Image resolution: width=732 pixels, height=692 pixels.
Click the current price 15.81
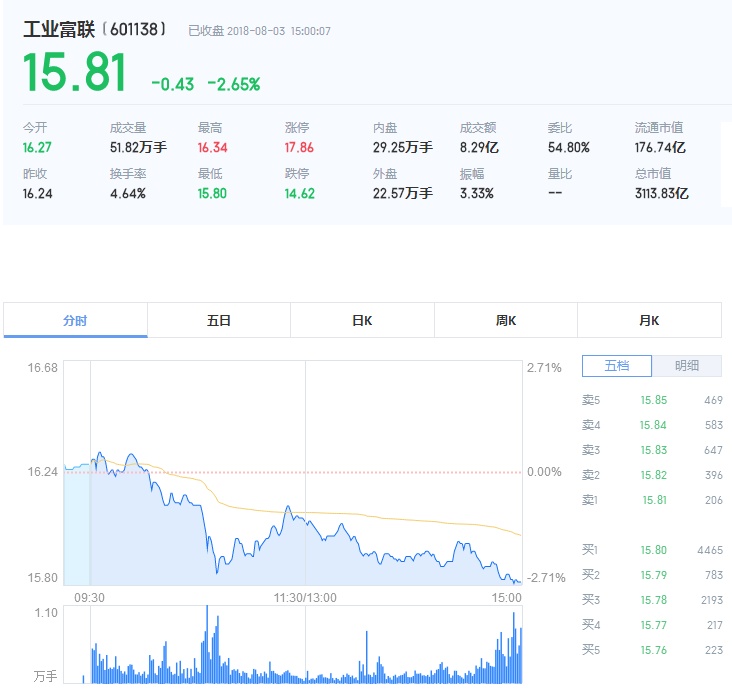click(75, 72)
